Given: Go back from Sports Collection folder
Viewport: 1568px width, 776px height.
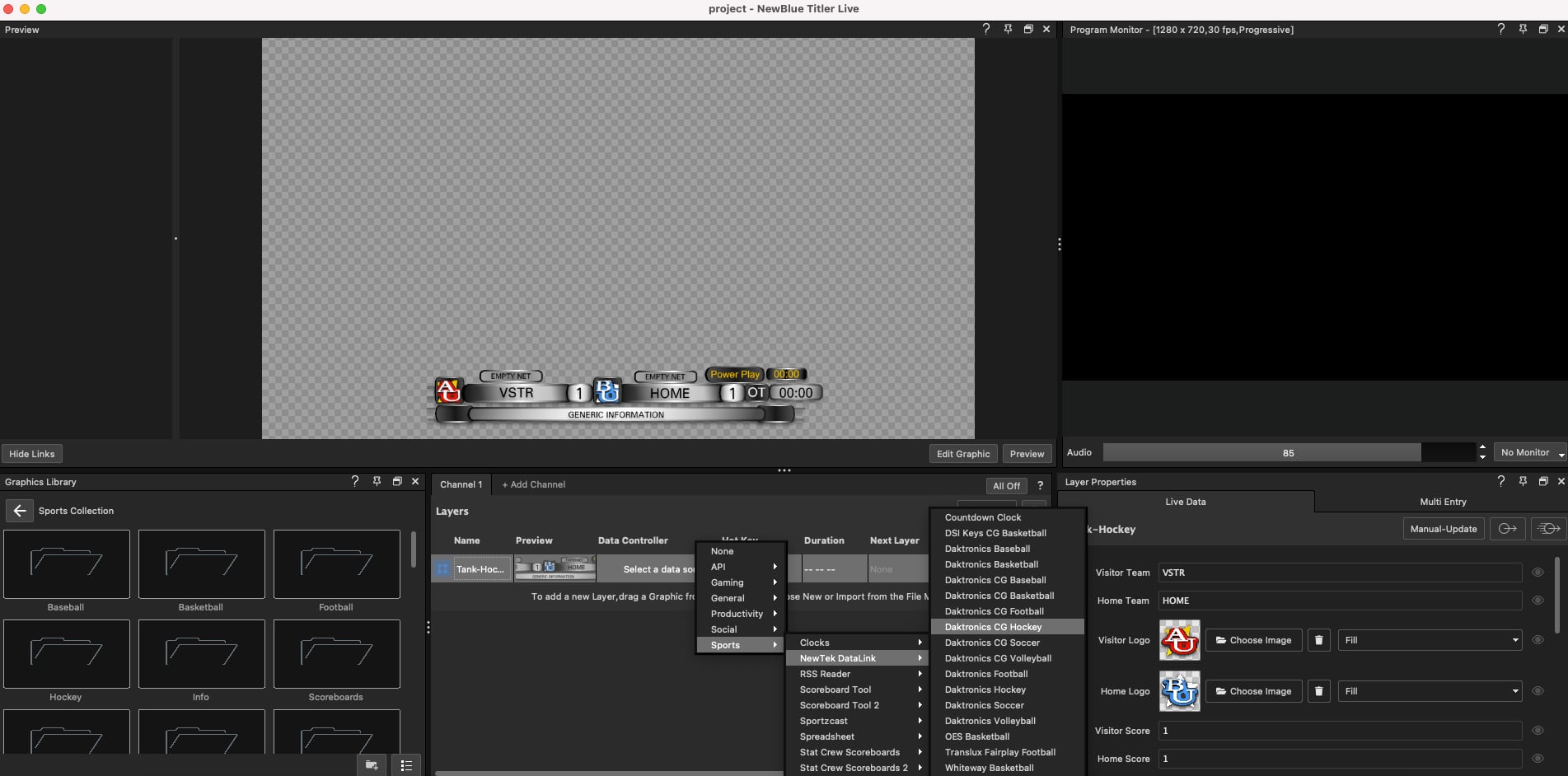Looking at the screenshot, I should (20, 511).
